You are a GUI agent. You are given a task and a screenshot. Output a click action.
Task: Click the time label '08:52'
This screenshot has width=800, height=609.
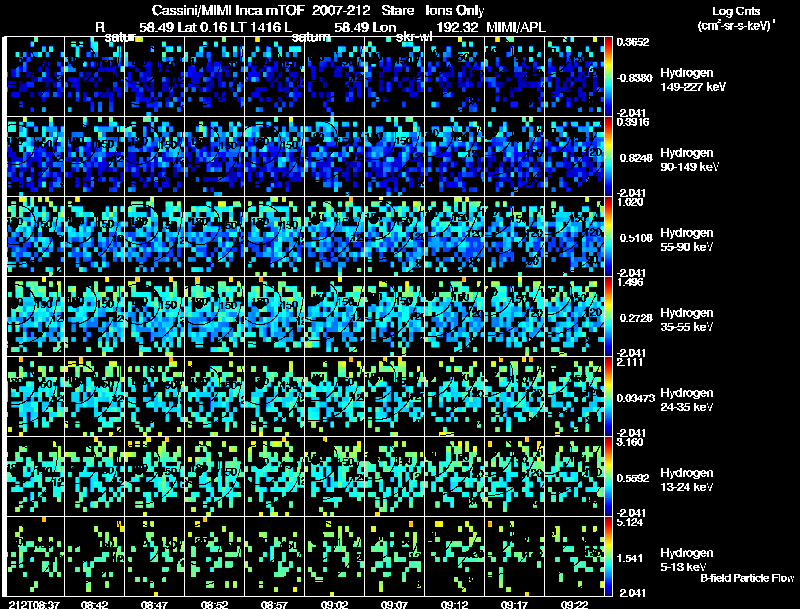point(214,604)
